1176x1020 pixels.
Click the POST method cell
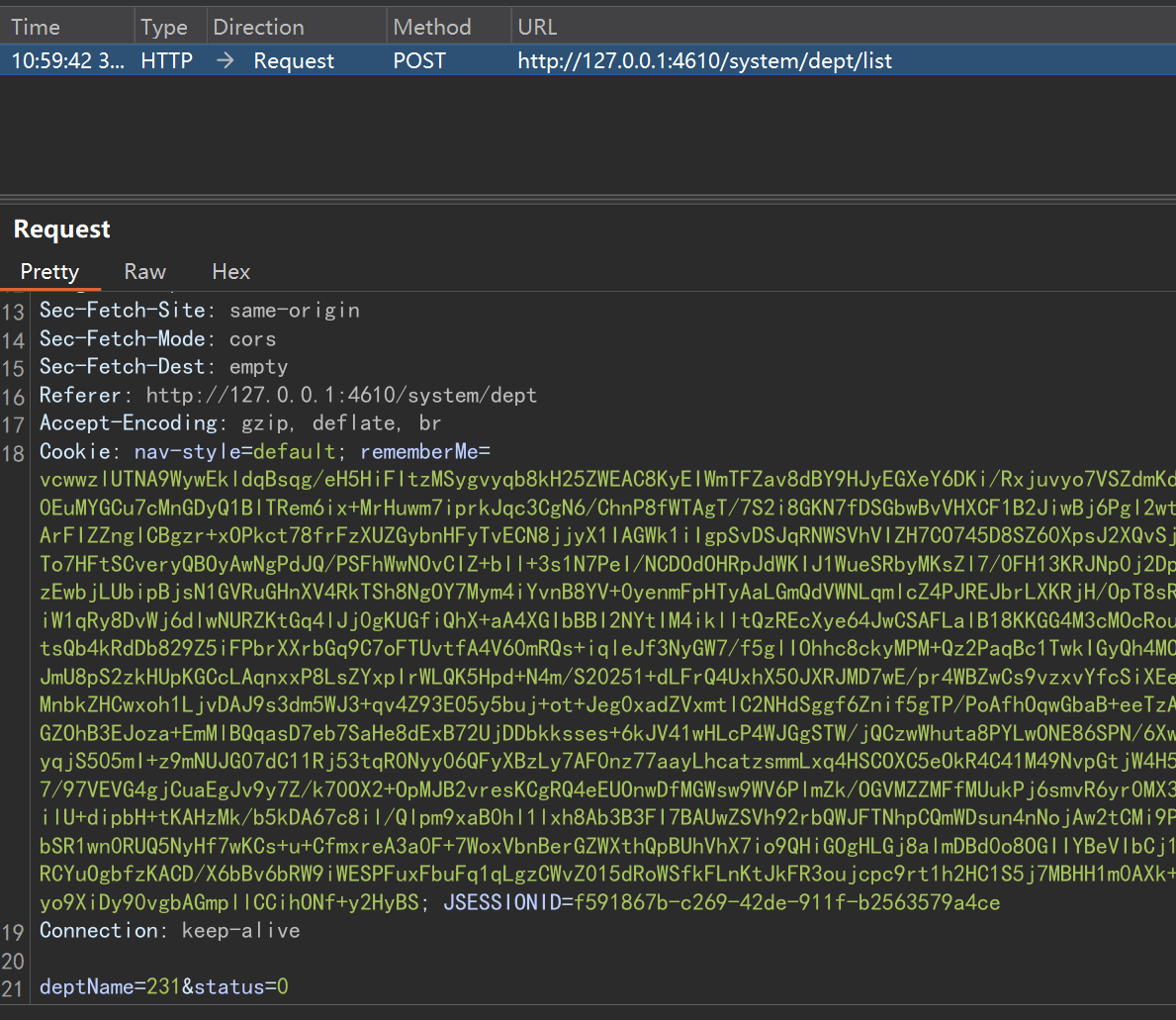pyautogui.click(x=419, y=60)
